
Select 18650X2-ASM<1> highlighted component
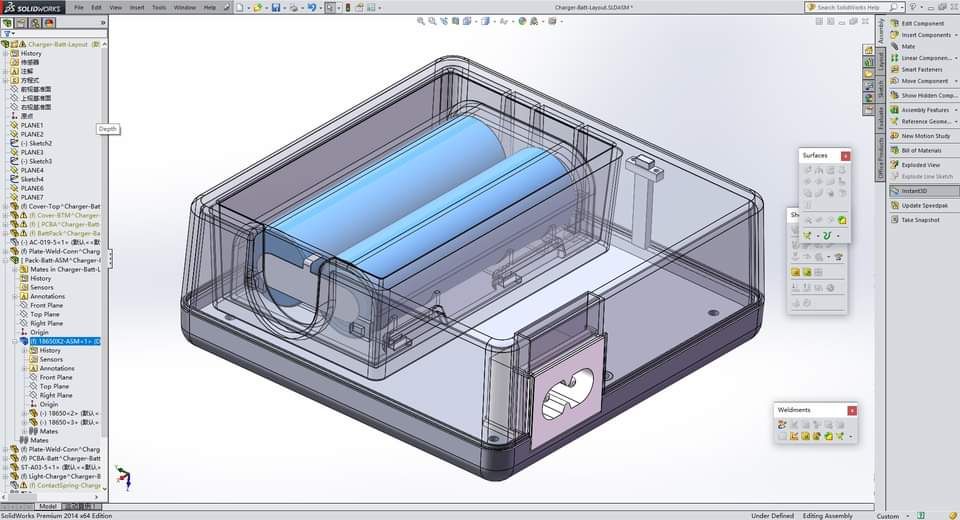click(64, 341)
